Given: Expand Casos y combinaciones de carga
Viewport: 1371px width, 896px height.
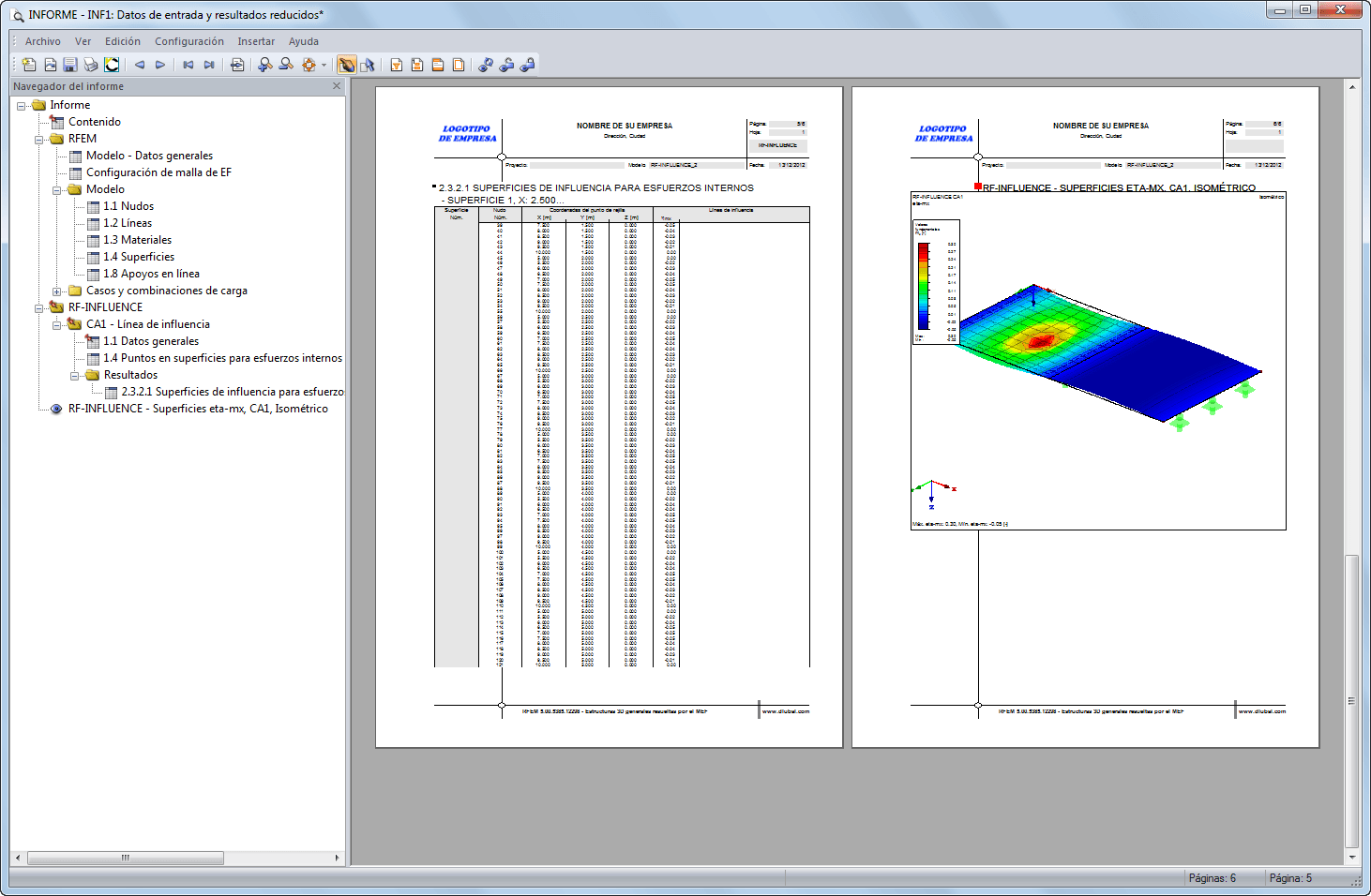Looking at the screenshot, I should click(56, 291).
